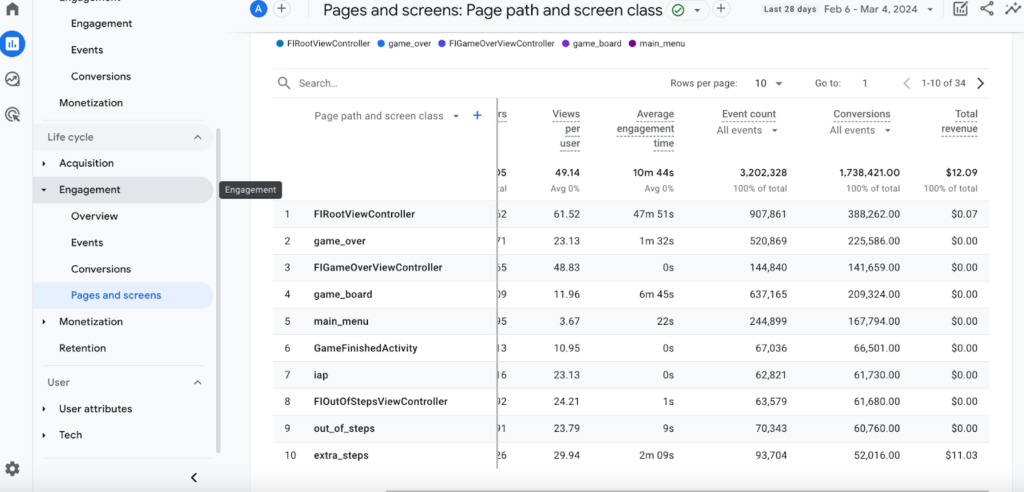Image resolution: width=1024 pixels, height=492 pixels.
Task: Open the Explore icon in left rail
Action: (x=12, y=80)
